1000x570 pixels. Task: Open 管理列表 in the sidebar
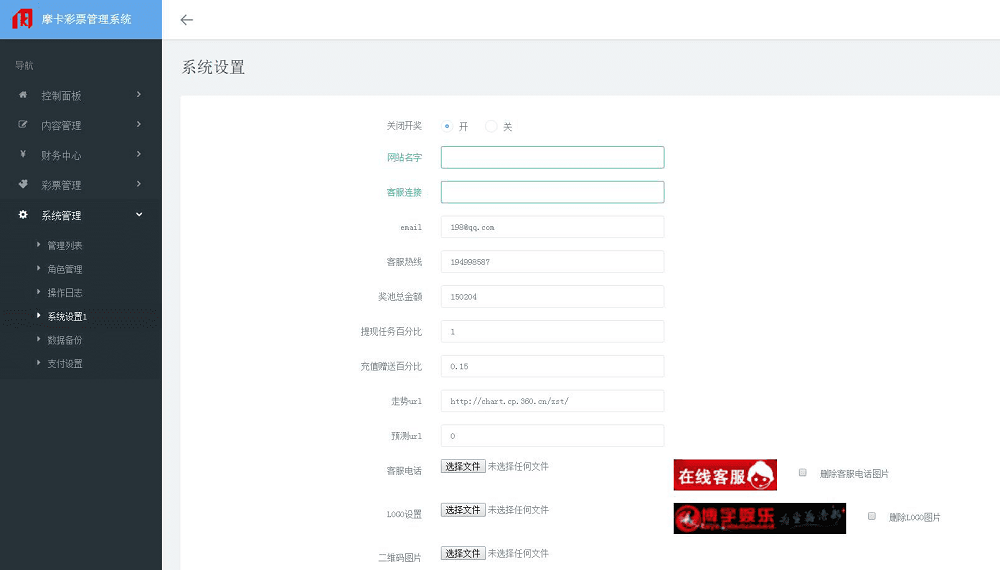65,246
